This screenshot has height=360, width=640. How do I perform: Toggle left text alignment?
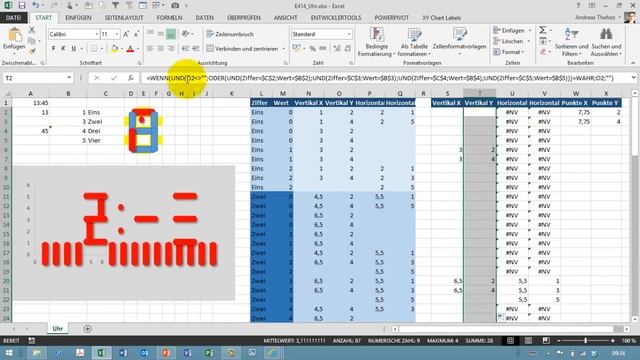click(150, 49)
